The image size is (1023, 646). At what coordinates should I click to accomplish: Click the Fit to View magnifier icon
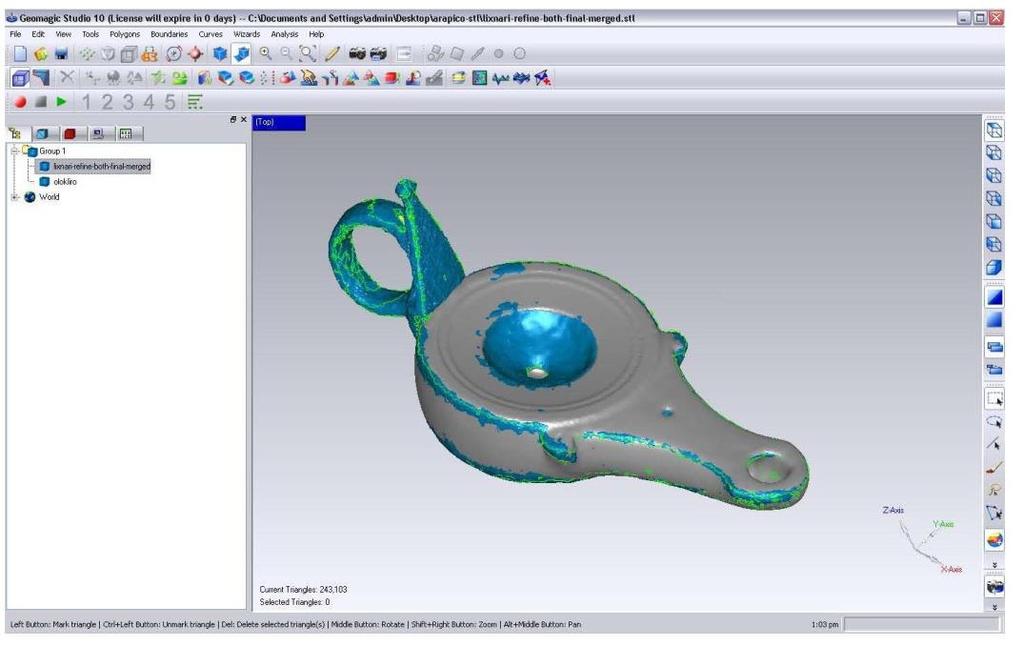[308, 54]
